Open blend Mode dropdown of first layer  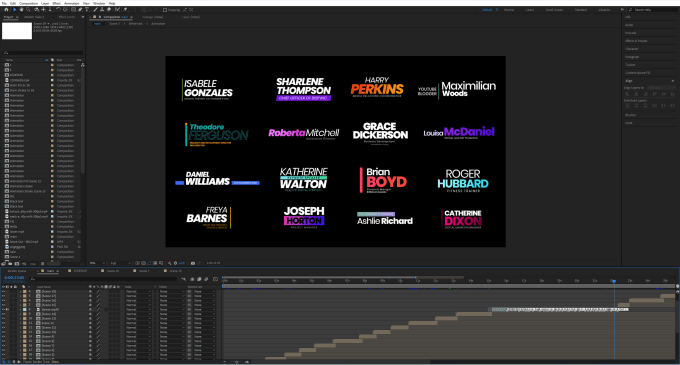click(138, 291)
